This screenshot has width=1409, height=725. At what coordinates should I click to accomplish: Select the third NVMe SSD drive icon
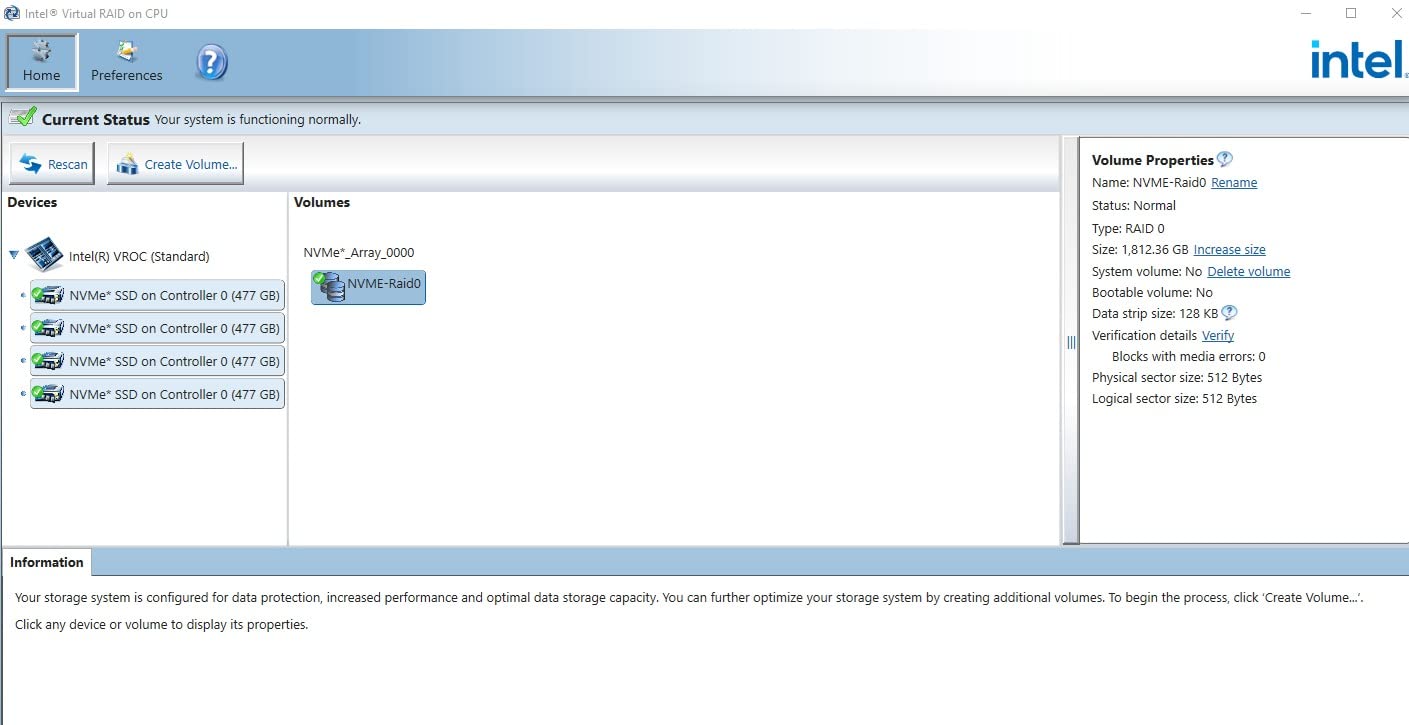48,361
